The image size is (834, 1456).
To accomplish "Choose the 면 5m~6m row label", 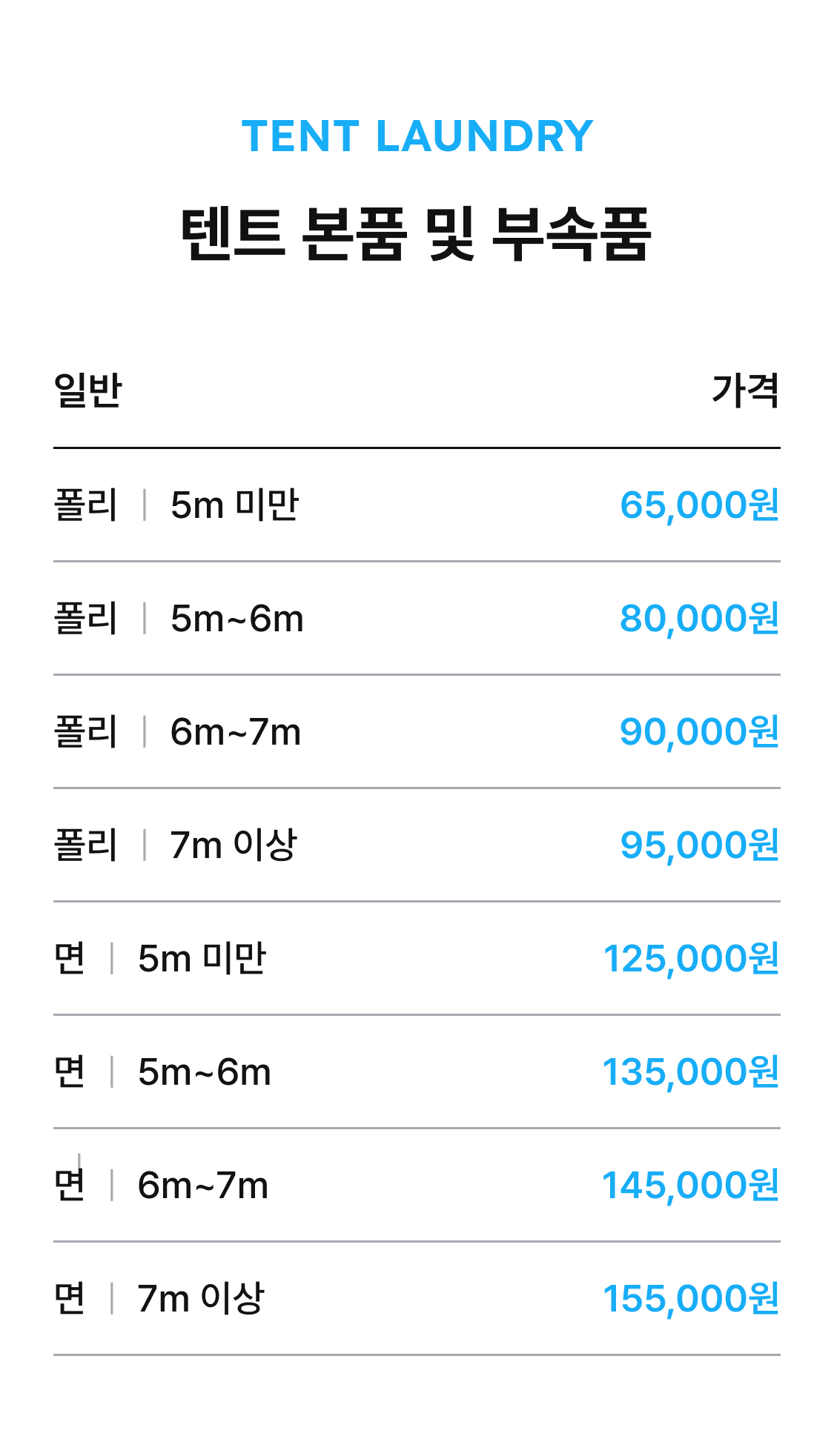I will (x=163, y=1072).
